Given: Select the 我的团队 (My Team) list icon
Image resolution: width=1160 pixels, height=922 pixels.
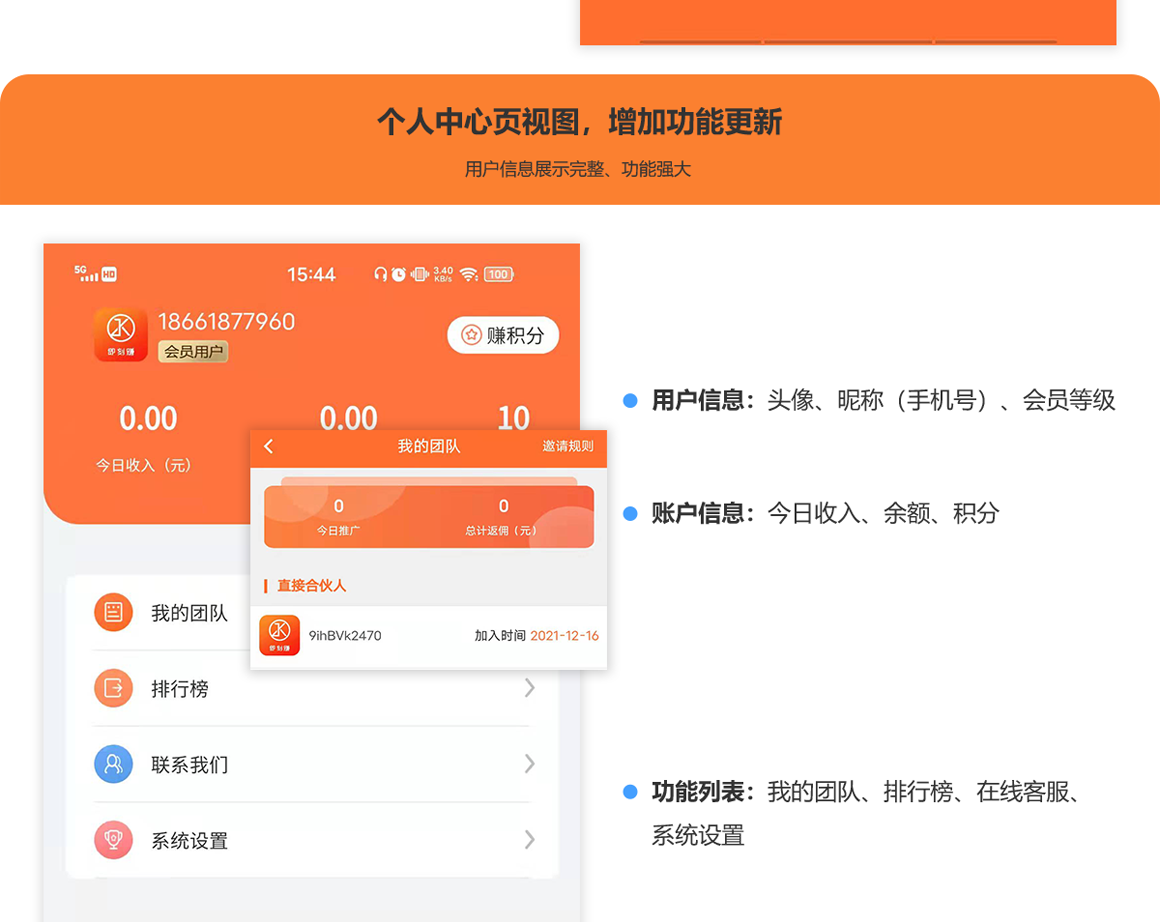Looking at the screenshot, I should (x=113, y=612).
